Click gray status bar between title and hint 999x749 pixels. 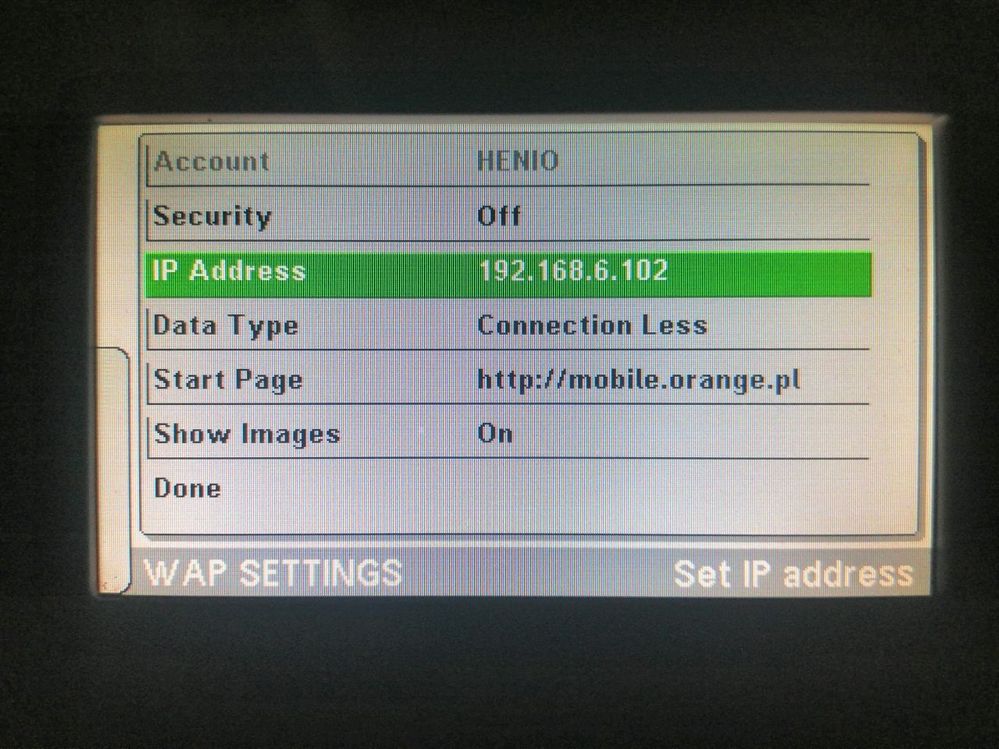click(x=538, y=573)
